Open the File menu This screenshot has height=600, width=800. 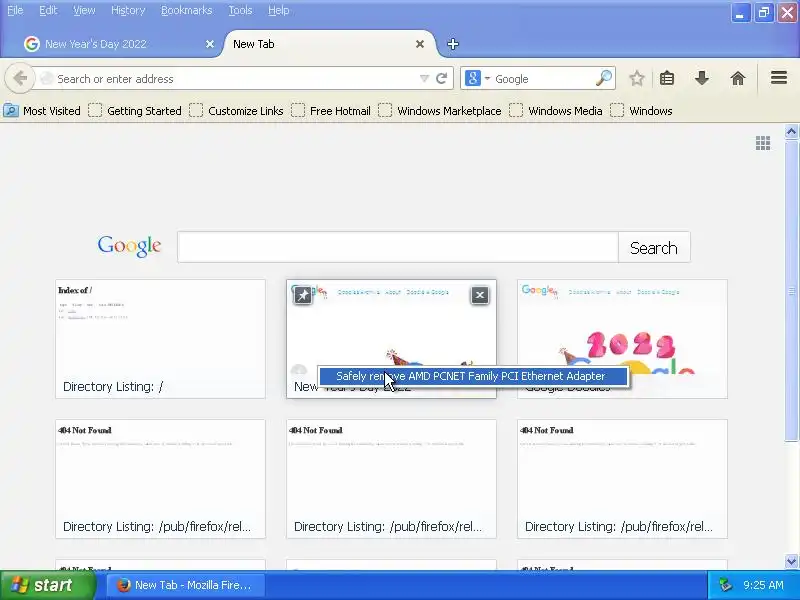[15, 10]
